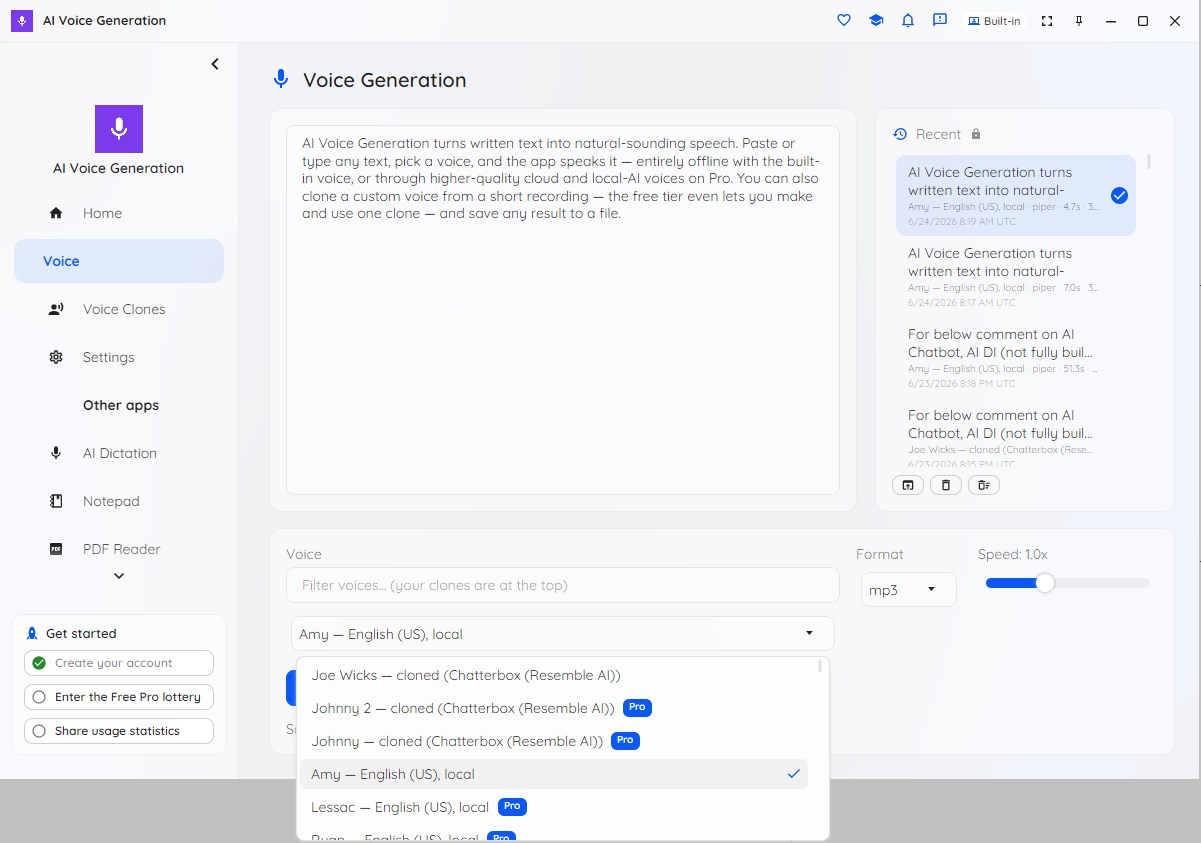The image size is (1201, 843).
Task: Open Notepad from Other apps
Action: point(119,501)
